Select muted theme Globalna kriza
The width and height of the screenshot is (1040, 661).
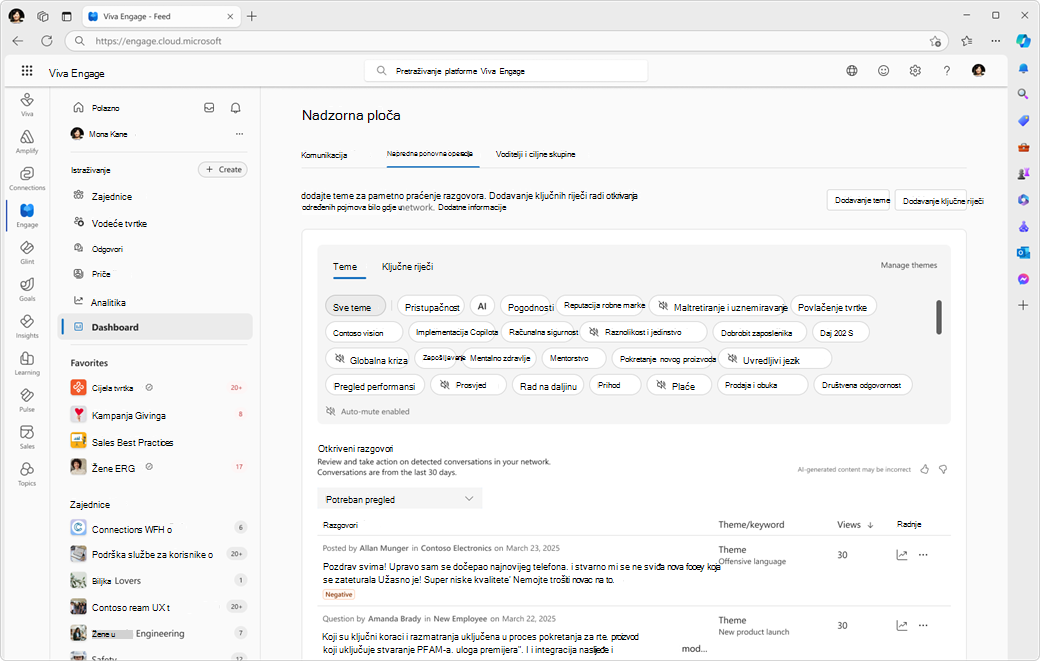[369, 359]
